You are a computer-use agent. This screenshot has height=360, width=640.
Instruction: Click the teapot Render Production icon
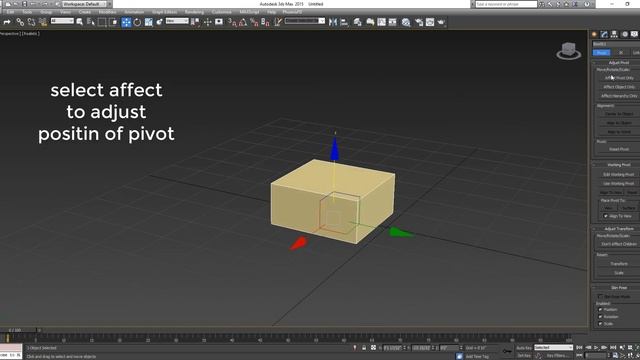[442, 22]
